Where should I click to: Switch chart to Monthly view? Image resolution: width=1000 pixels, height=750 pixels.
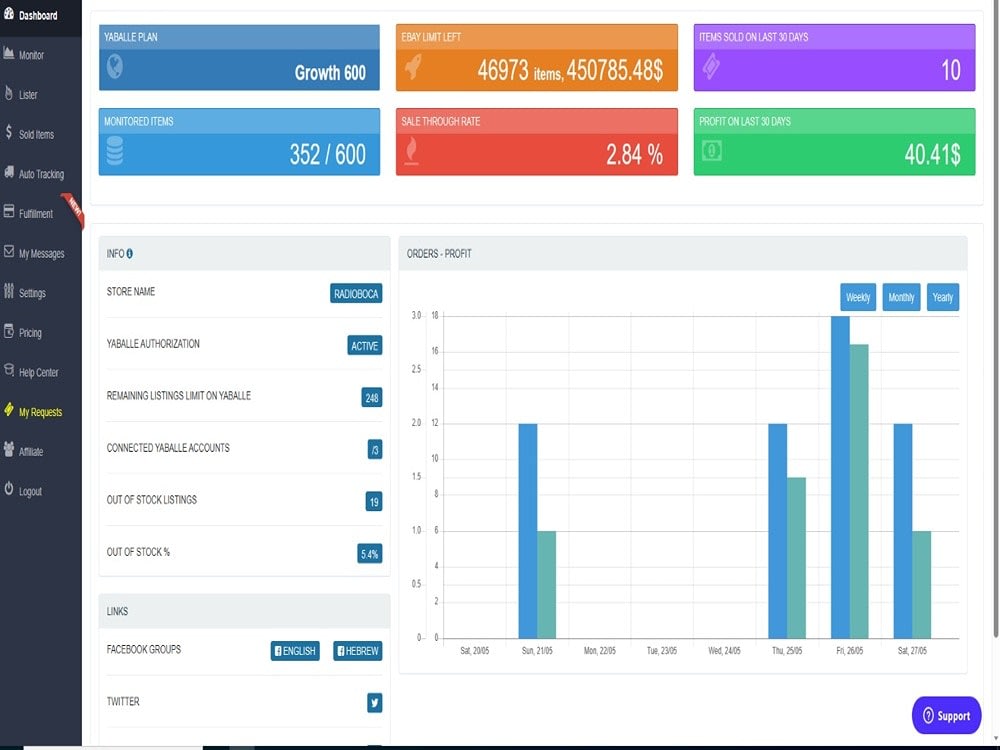coord(901,297)
